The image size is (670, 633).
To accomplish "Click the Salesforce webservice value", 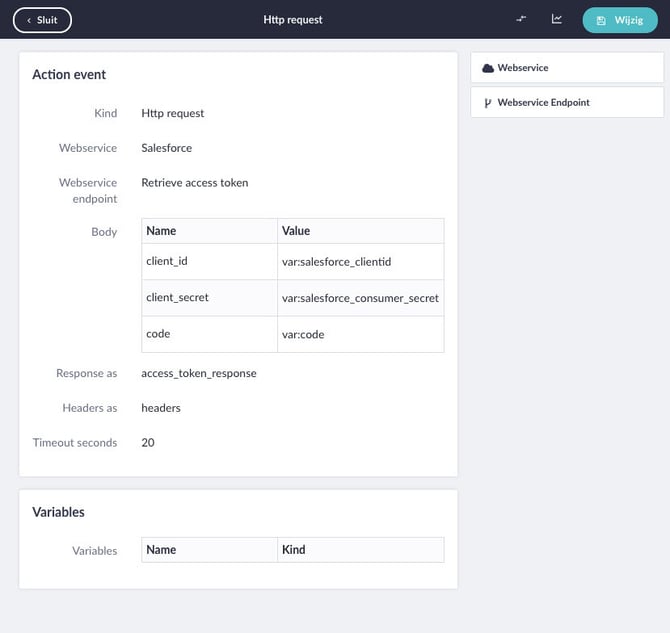I will 167,148.
